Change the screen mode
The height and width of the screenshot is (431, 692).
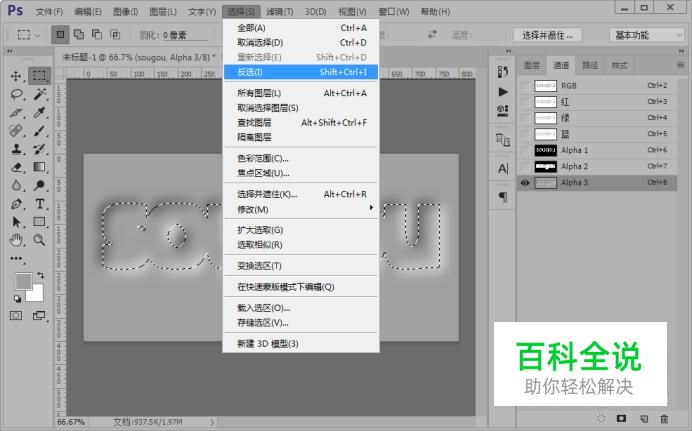pyautogui.click(x=39, y=315)
